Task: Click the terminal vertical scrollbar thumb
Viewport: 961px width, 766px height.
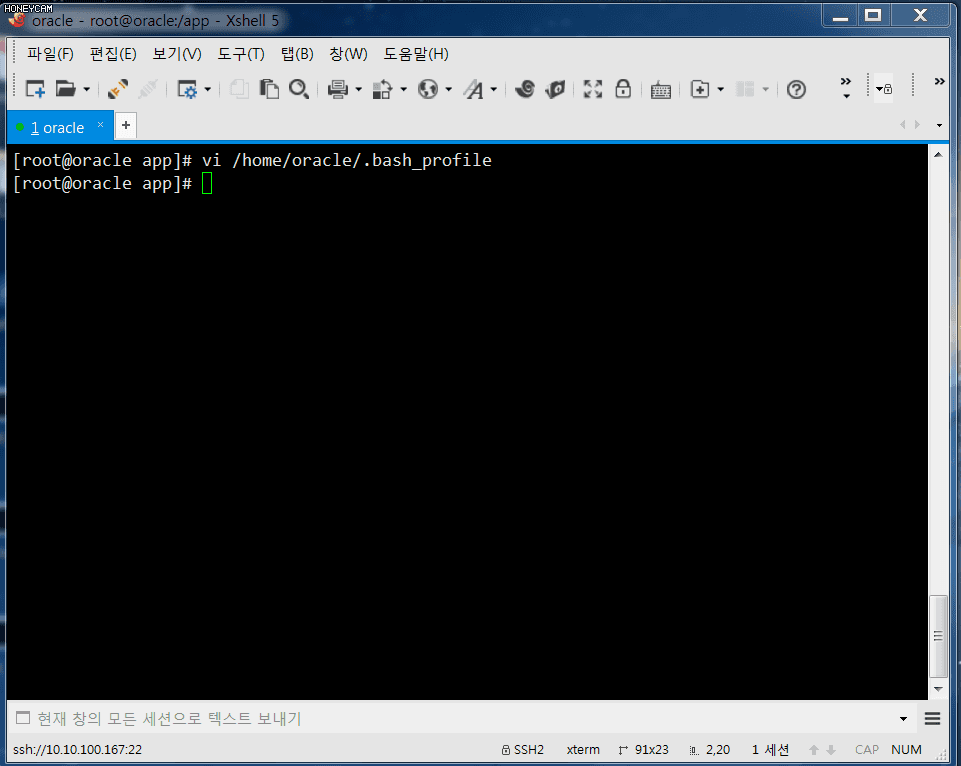Action: pyautogui.click(x=938, y=636)
